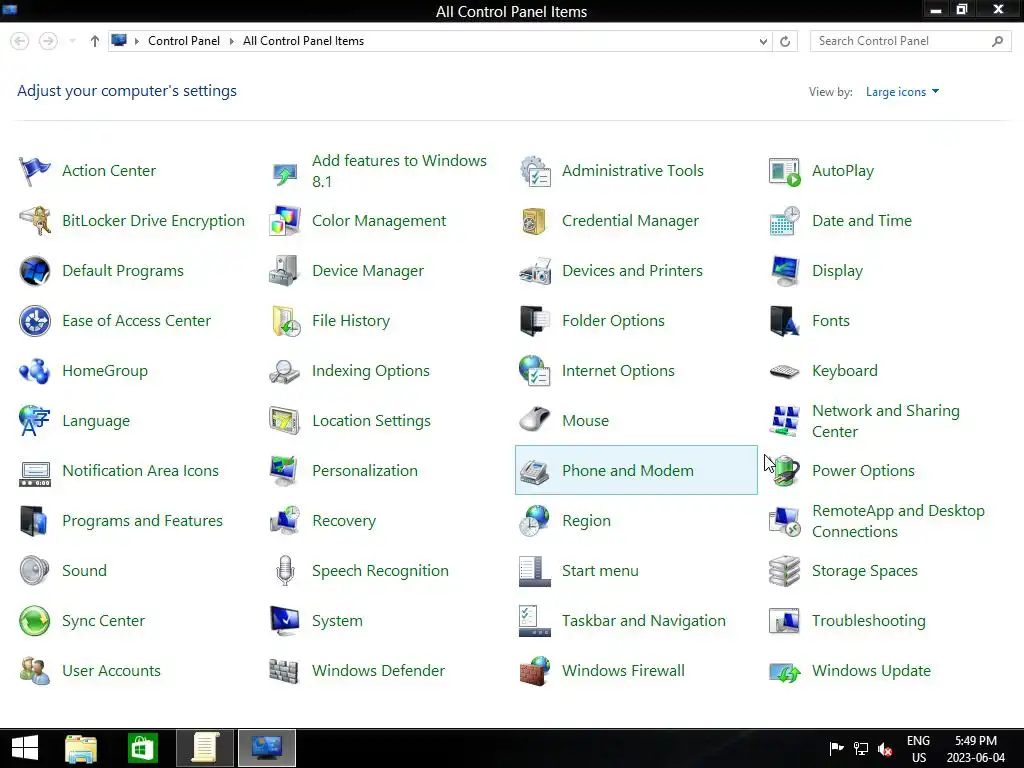Screen dimensions: 1024x768
Task: Open the Display link
Action: pyautogui.click(x=837, y=271)
